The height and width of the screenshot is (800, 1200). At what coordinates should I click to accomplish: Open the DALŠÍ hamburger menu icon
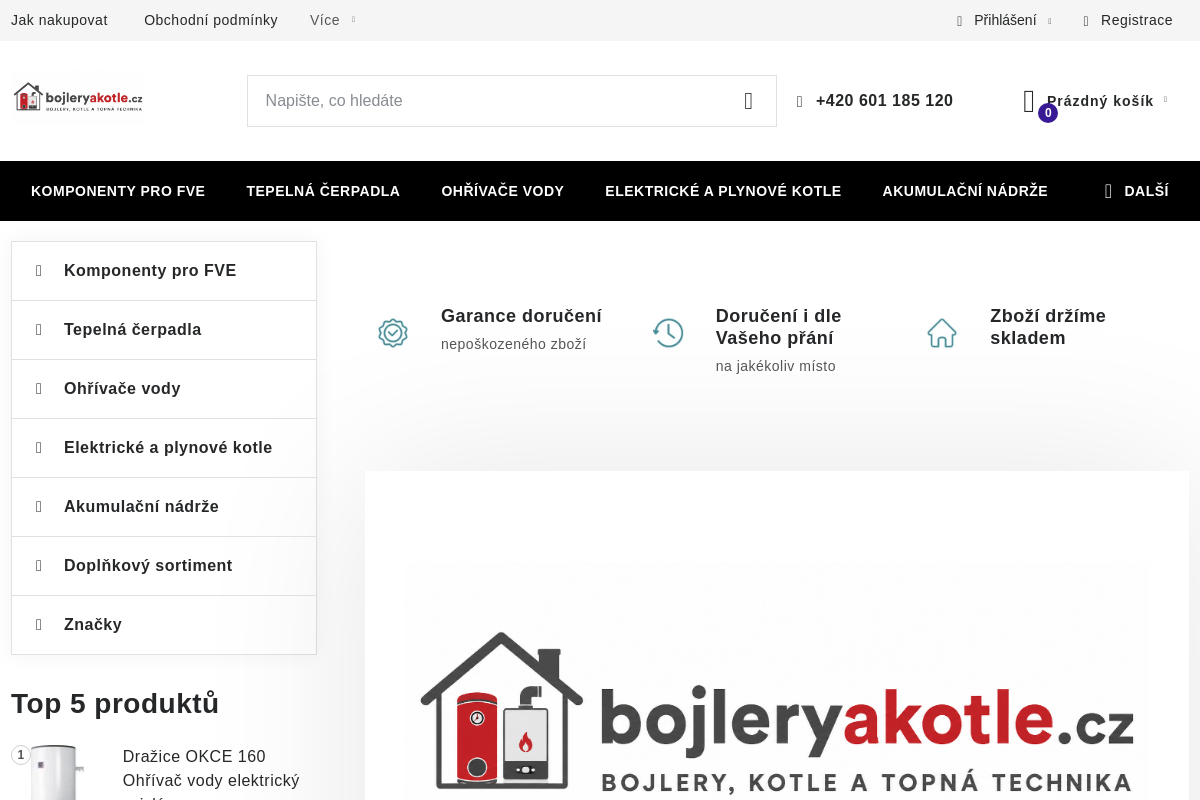(1108, 191)
